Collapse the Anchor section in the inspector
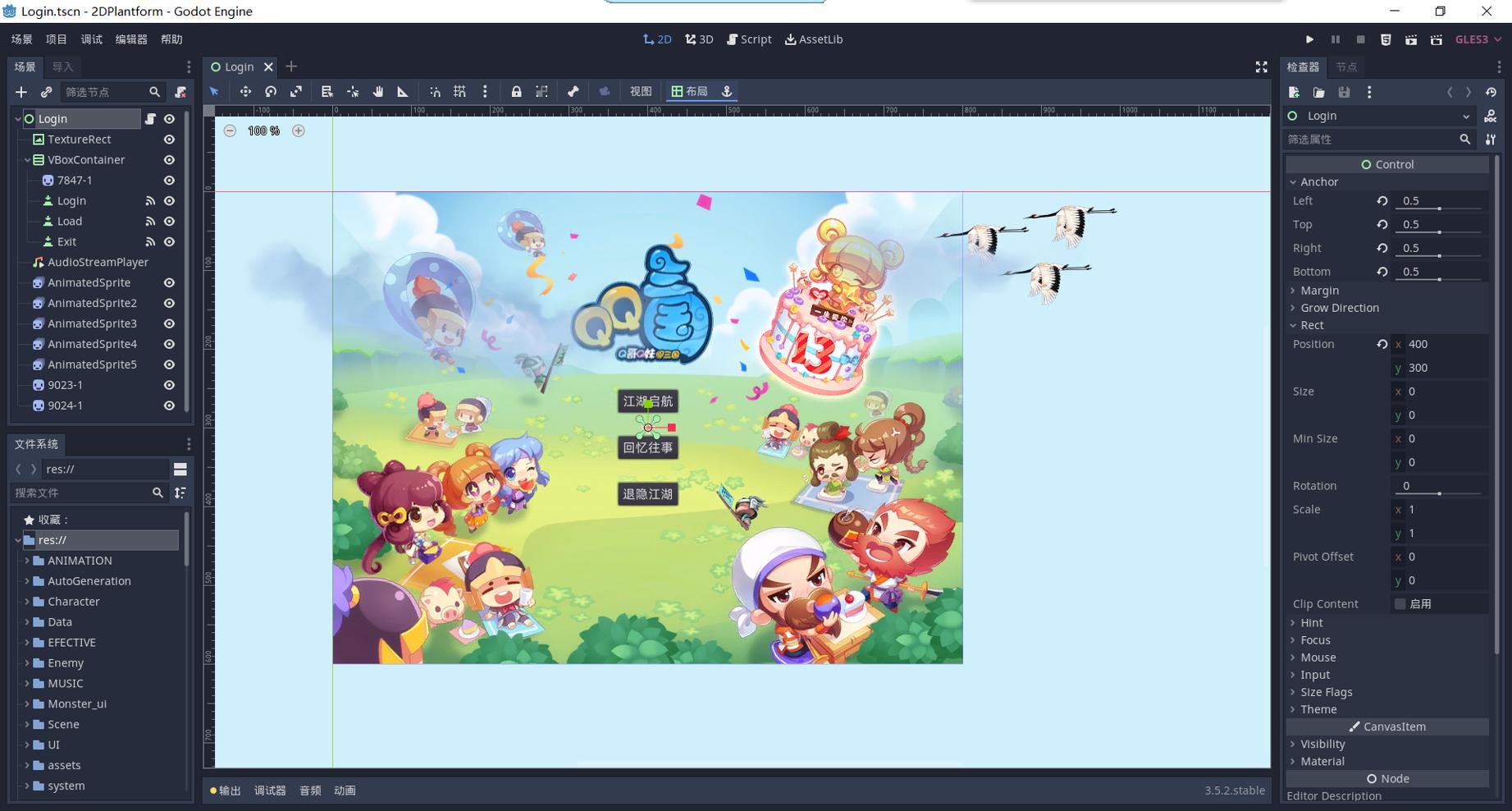This screenshot has width=1512, height=811. [x=1294, y=182]
